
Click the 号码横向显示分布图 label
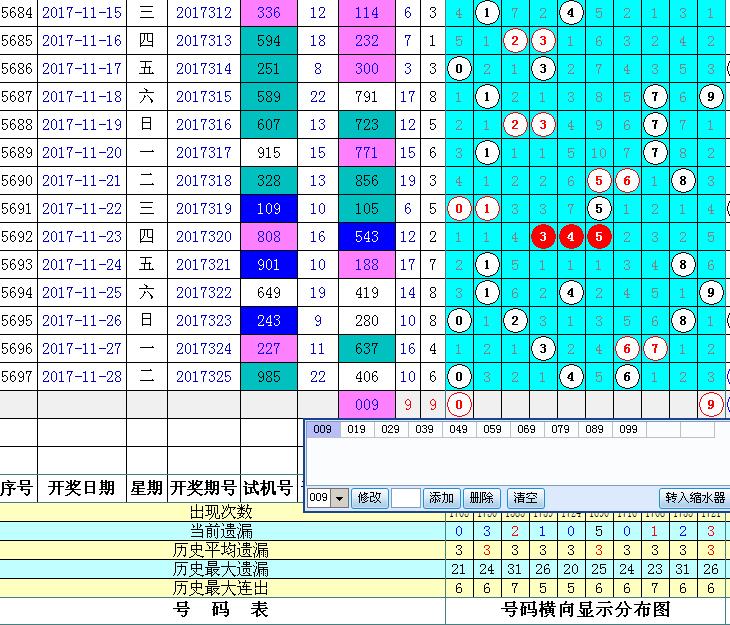tap(585, 609)
